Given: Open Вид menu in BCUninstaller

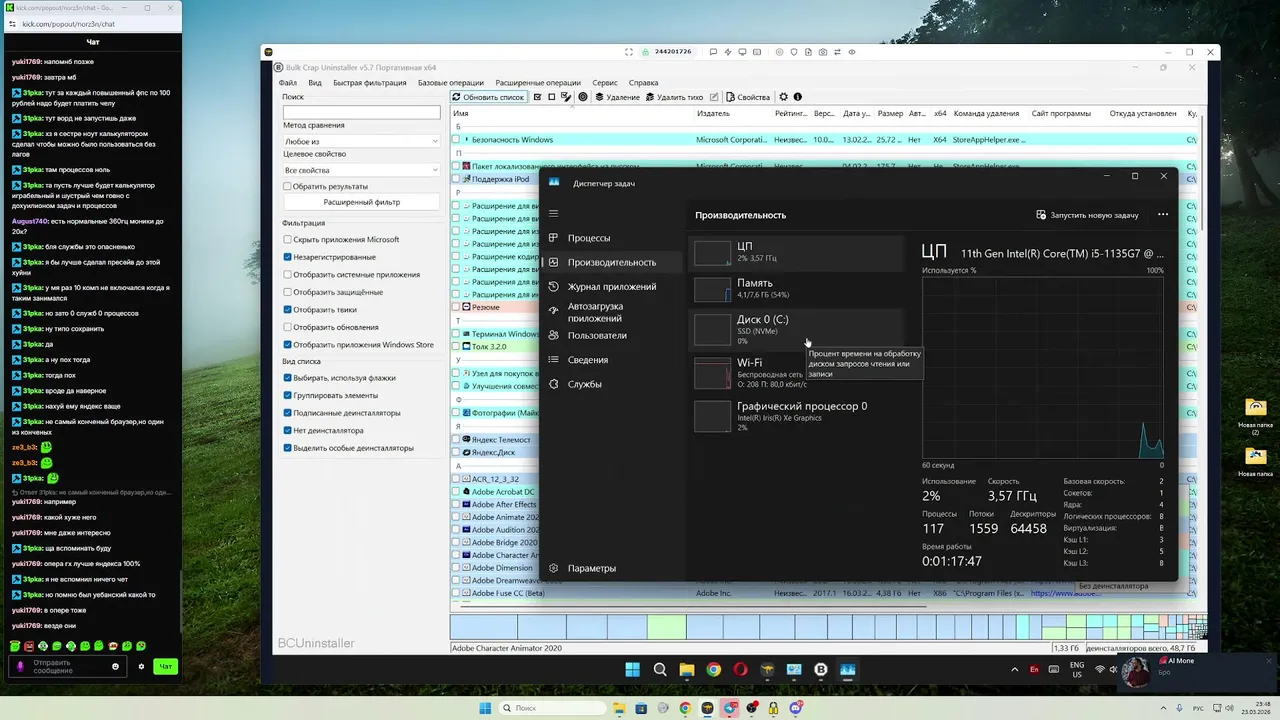Looking at the screenshot, I should click(x=315, y=83).
